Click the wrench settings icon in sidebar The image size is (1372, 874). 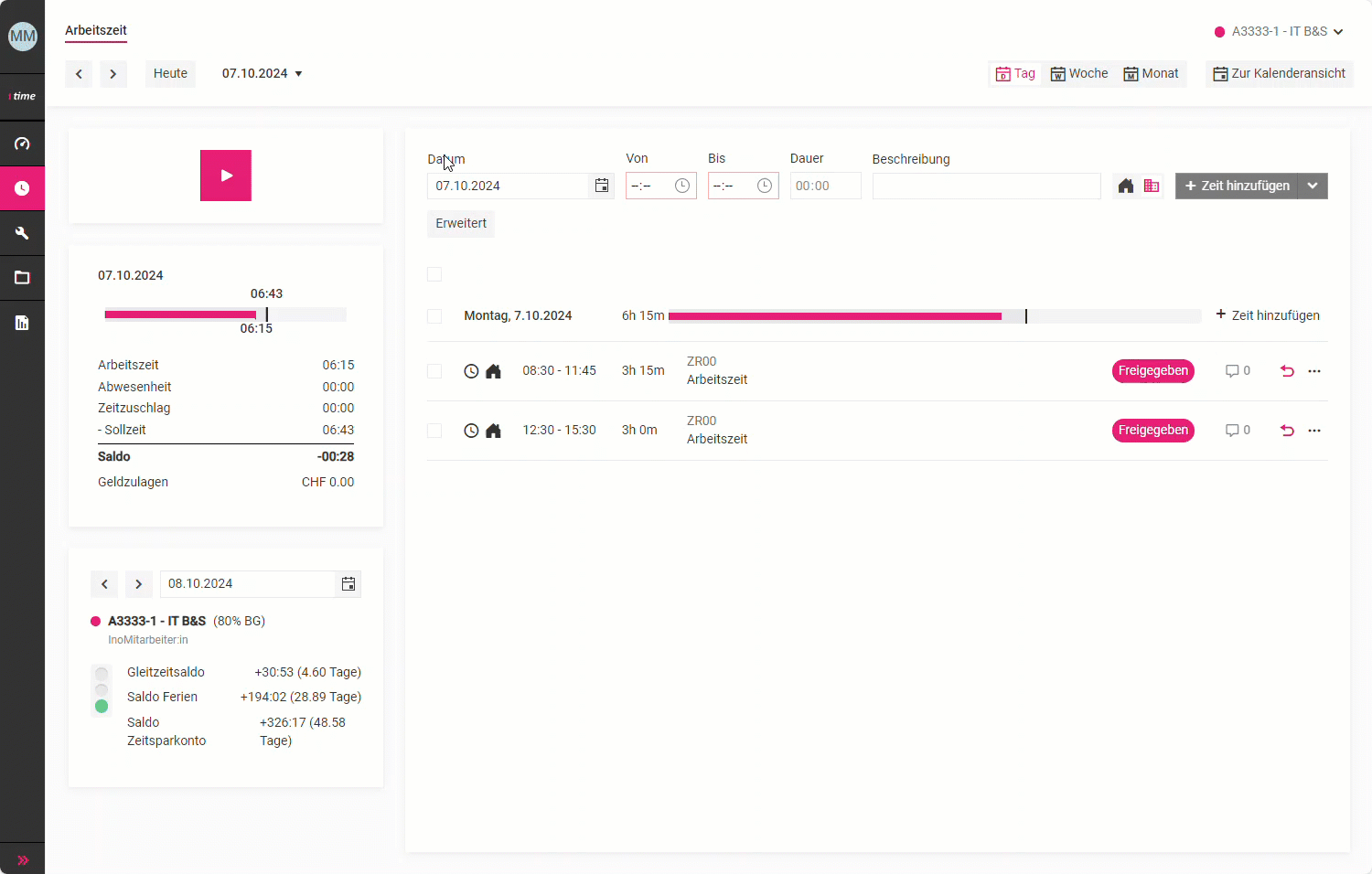[x=22, y=233]
